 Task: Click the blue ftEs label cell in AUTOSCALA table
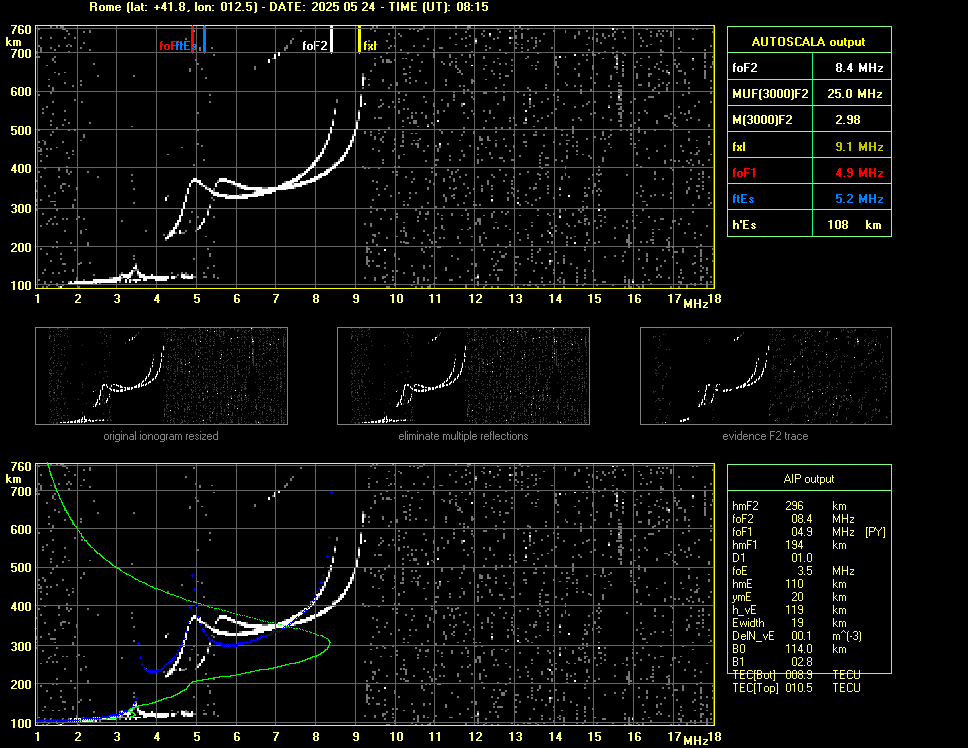(x=770, y=199)
